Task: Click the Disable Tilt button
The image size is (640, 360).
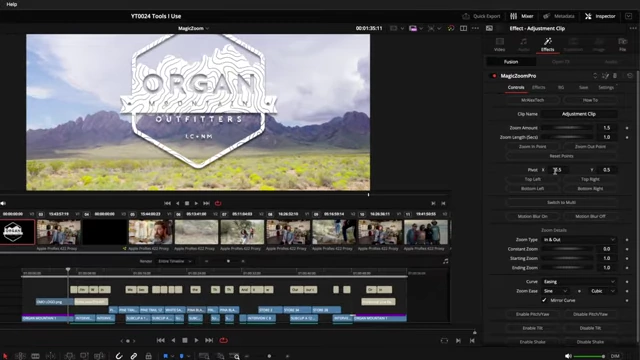Action: [x=590, y=328]
